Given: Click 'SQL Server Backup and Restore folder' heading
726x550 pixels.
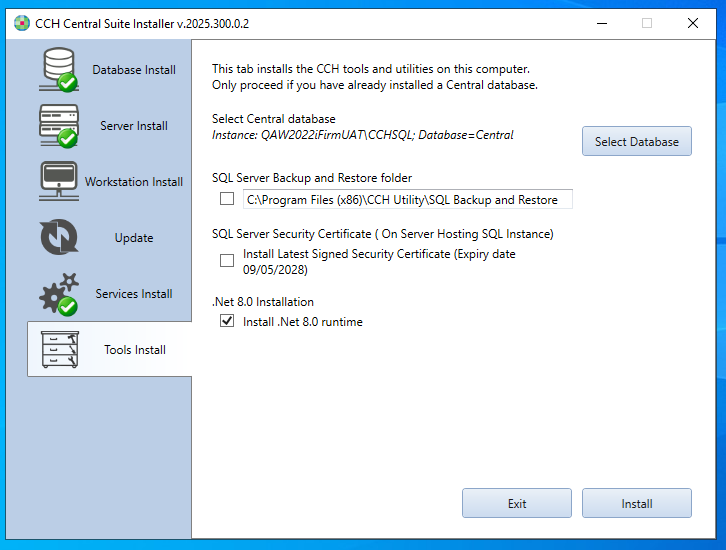Looking at the screenshot, I should 312,178.
